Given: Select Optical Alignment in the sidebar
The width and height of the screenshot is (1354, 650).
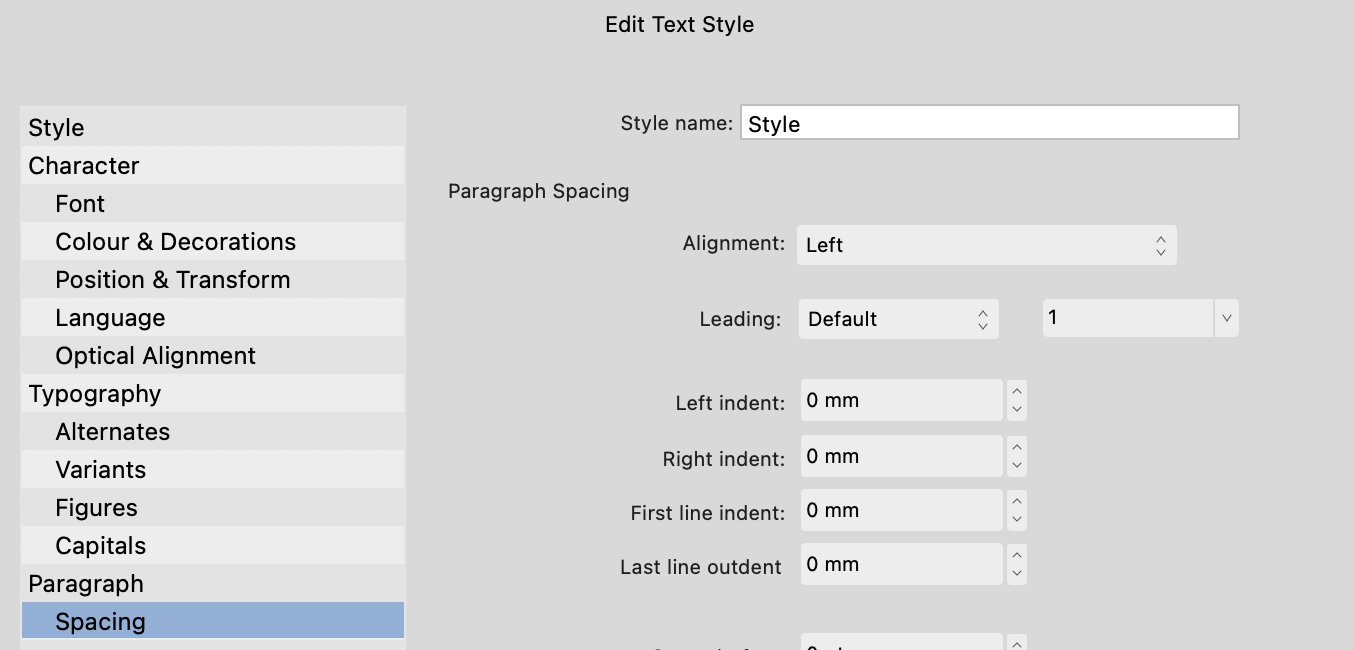Looking at the screenshot, I should (156, 355).
